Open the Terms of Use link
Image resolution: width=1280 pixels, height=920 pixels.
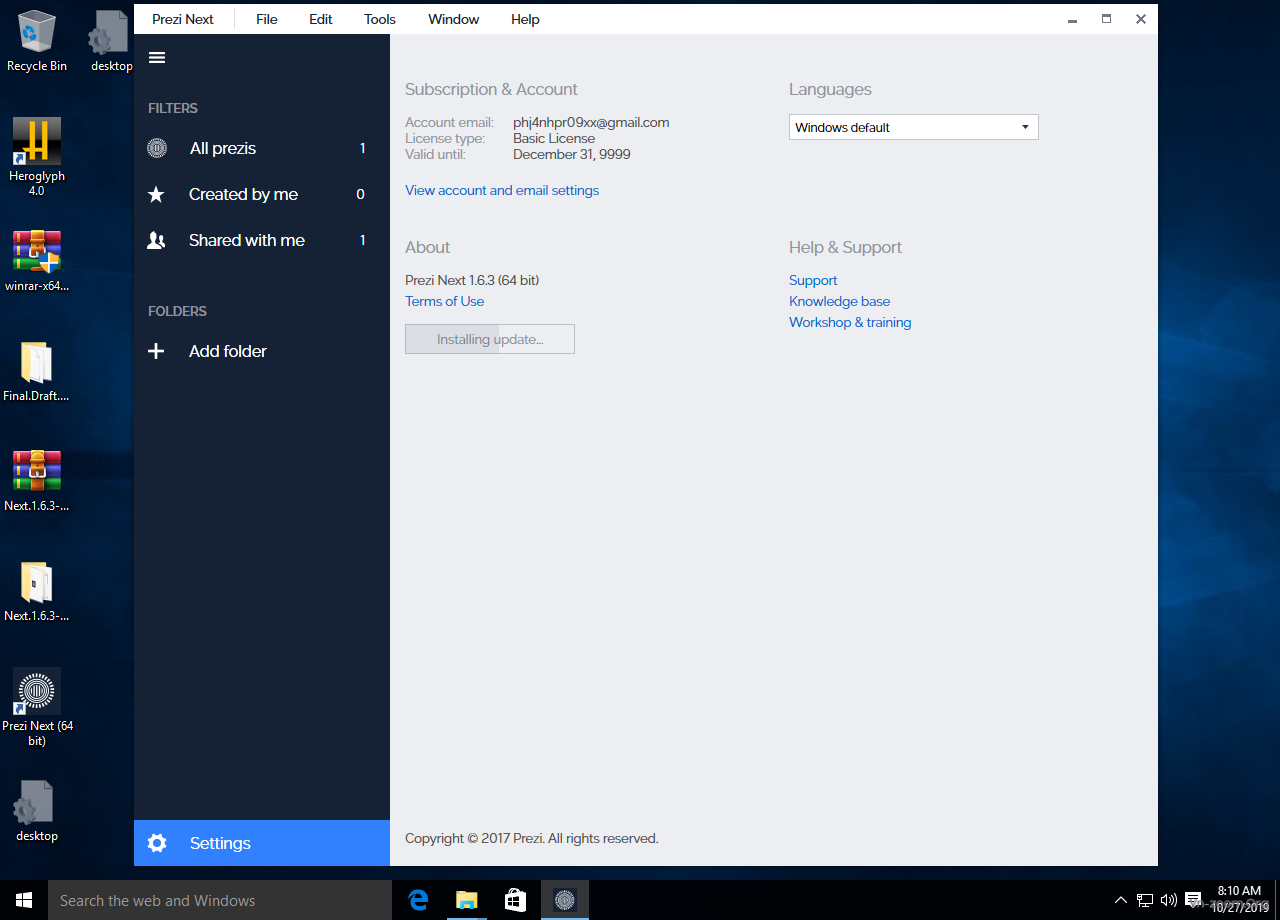pos(445,301)
